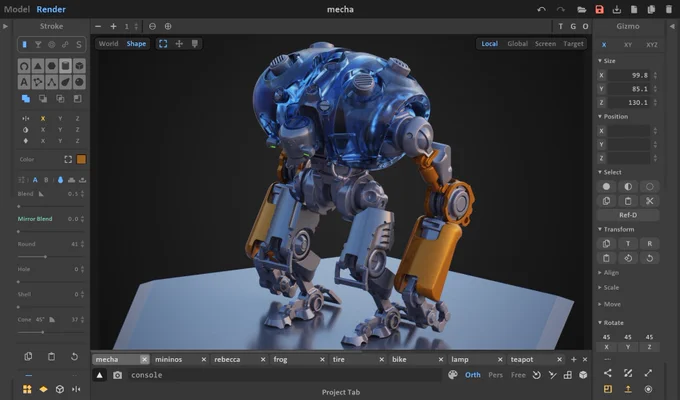This screenshot has height=400, width=680.
Task: Click the T button in Transform
Action: pyautogui.click(x=628, y=244)
